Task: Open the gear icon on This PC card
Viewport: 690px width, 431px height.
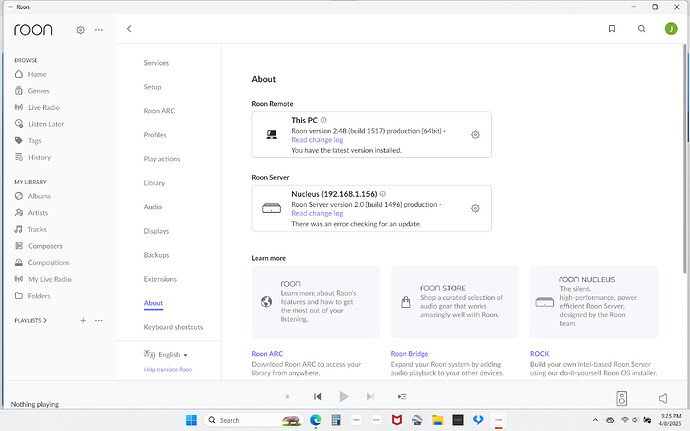Action: point(475,135)
